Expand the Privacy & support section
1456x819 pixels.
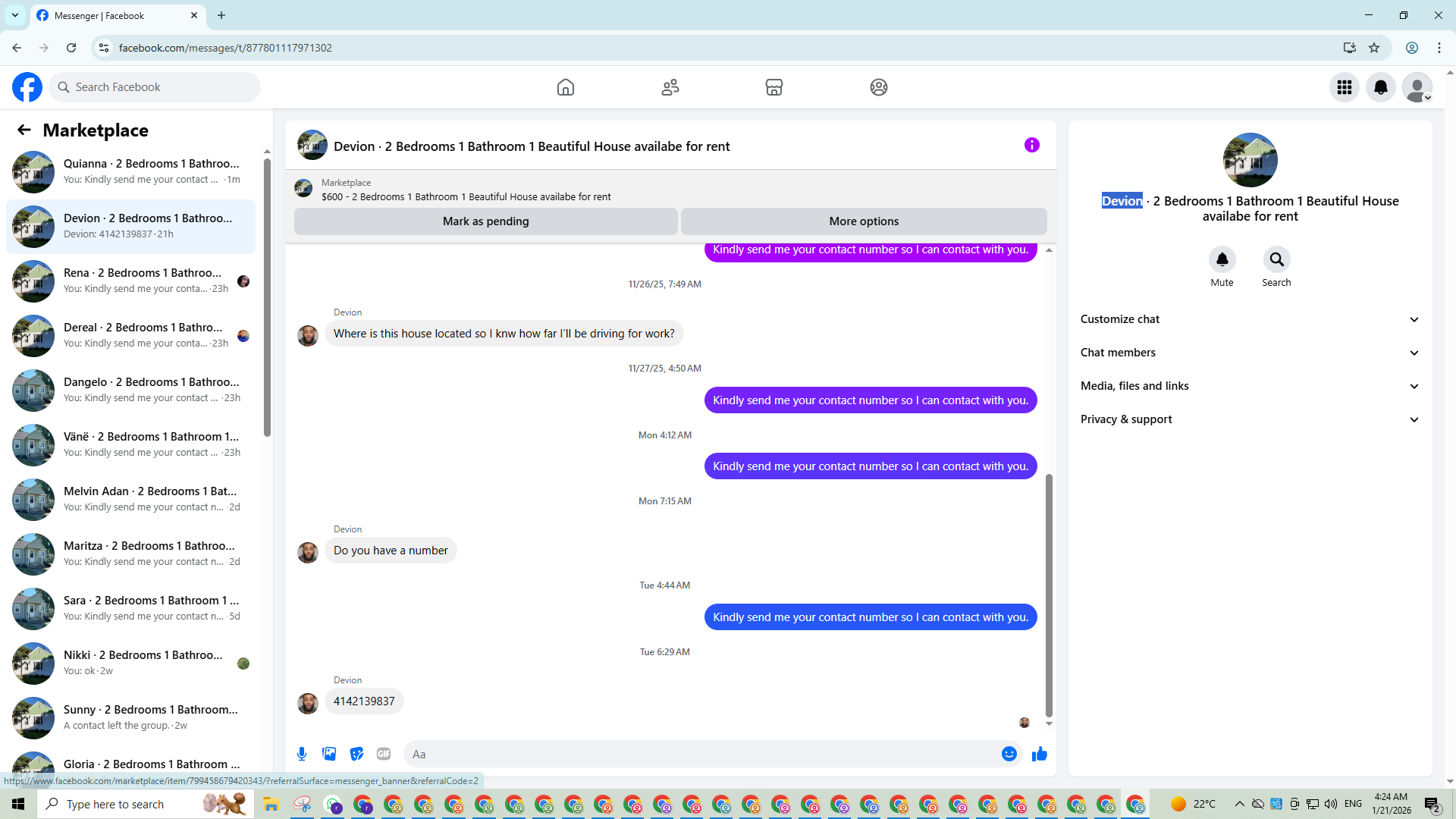[x=1250, y=419]
